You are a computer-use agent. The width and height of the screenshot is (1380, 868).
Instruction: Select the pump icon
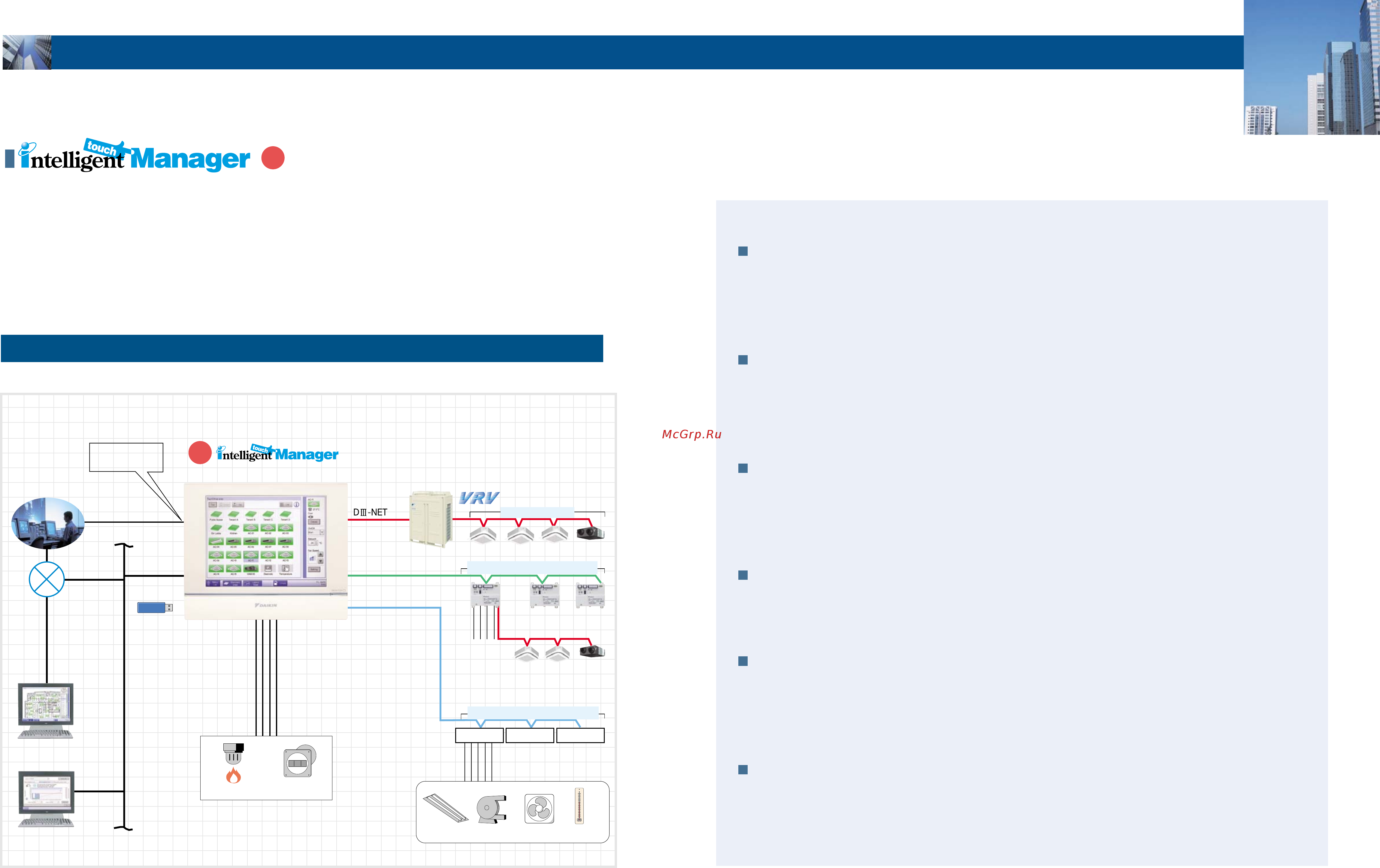click(492, 809)
